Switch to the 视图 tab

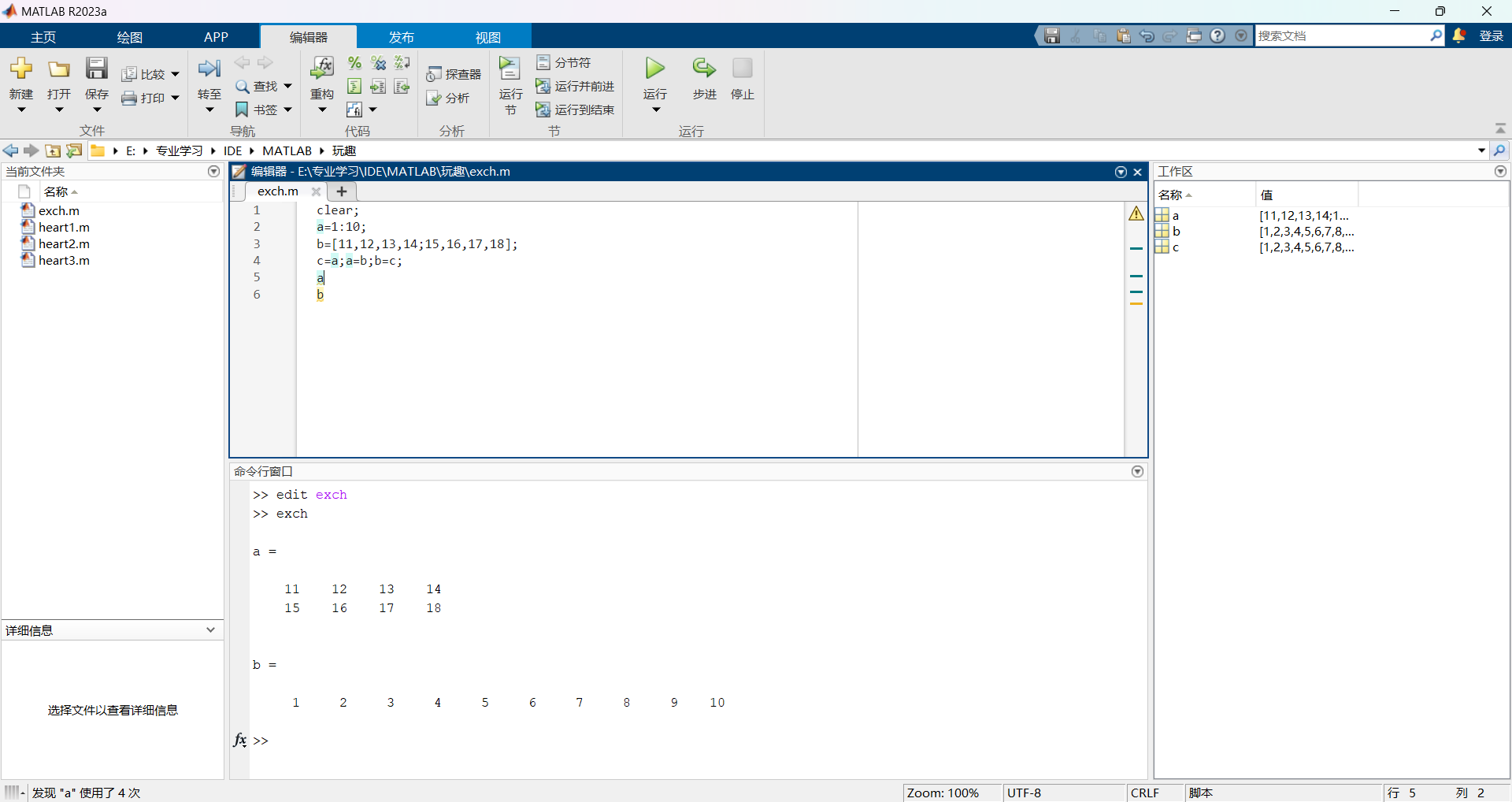(x=487, y=37)
